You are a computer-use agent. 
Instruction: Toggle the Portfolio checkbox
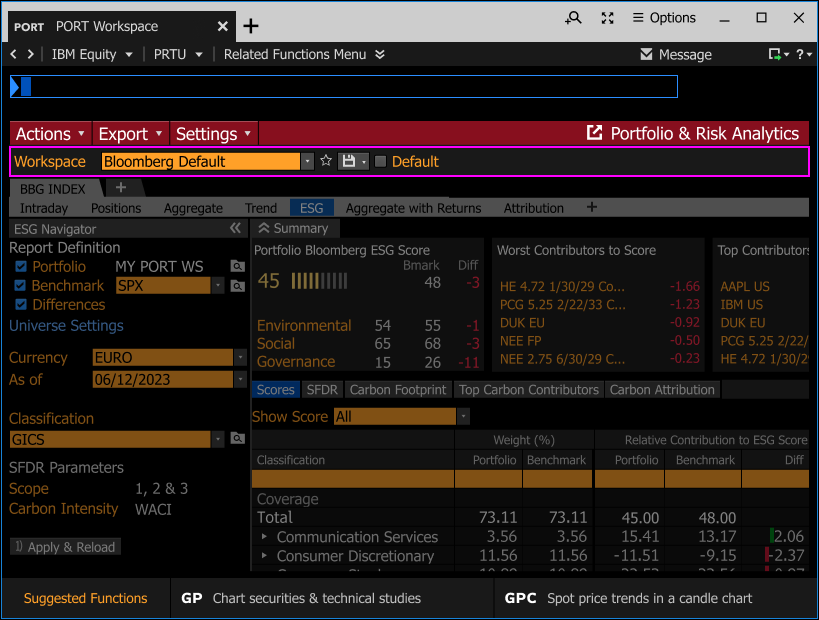point(21,266)
